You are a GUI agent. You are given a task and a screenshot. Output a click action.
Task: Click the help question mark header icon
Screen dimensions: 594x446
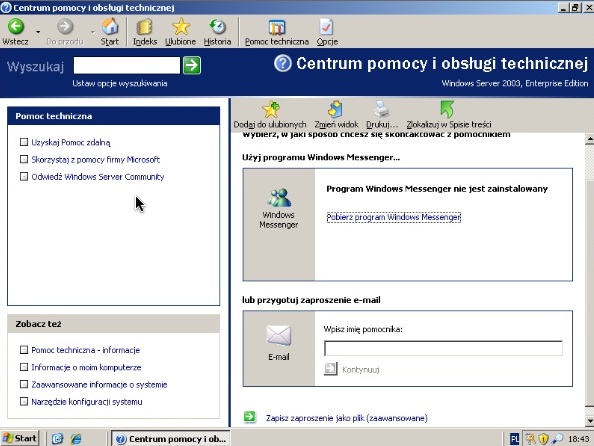pyautogui.click(x=283, y=63)
